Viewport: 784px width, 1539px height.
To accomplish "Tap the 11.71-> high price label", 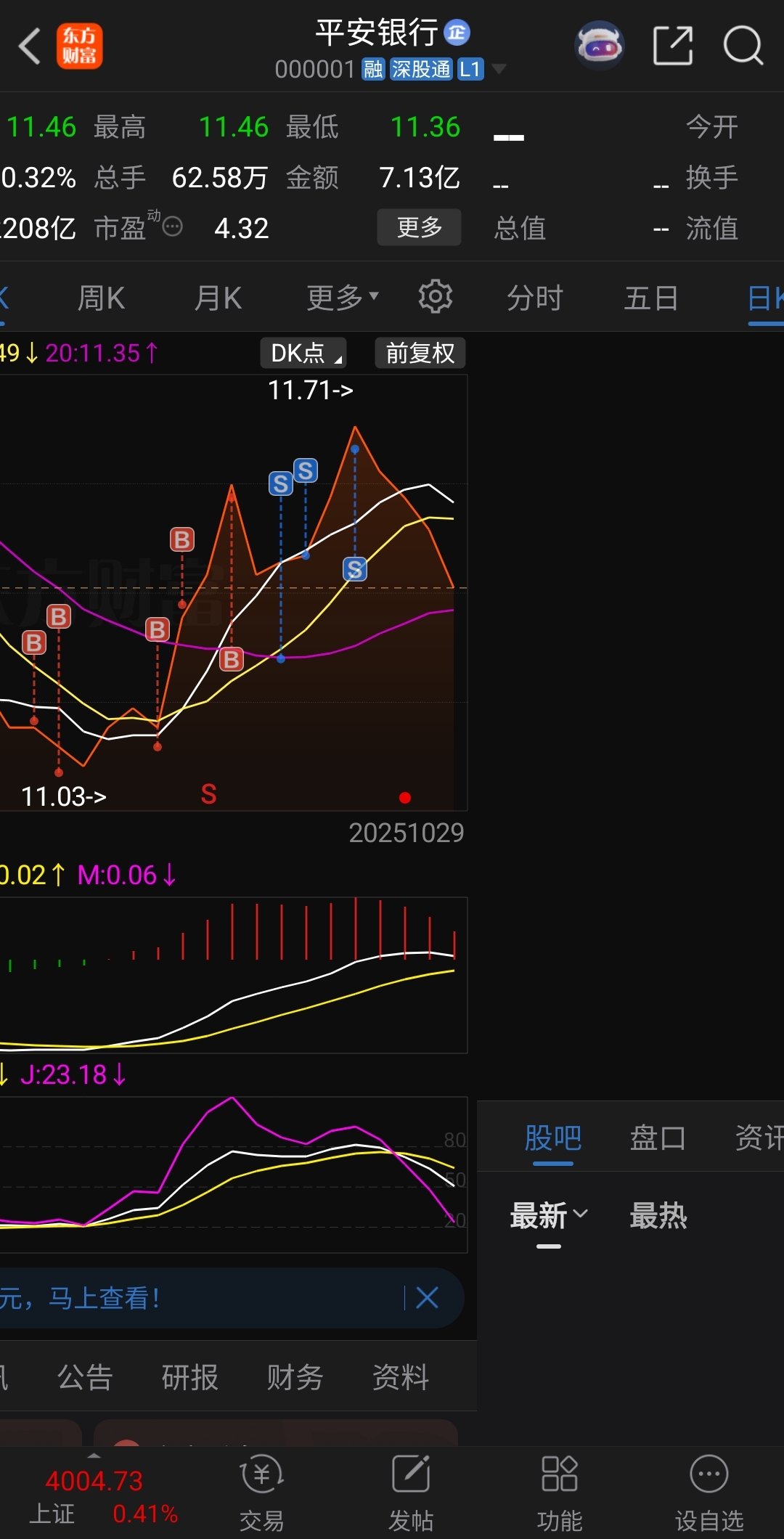I will click(311, 391).
